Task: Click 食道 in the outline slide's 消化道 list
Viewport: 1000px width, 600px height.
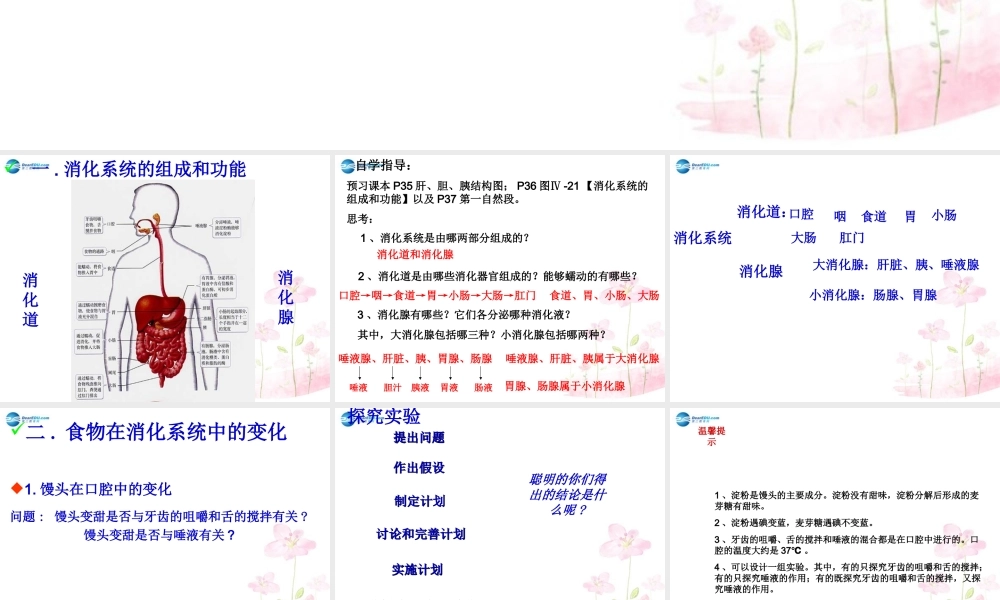Action: [x=874, y=217]
